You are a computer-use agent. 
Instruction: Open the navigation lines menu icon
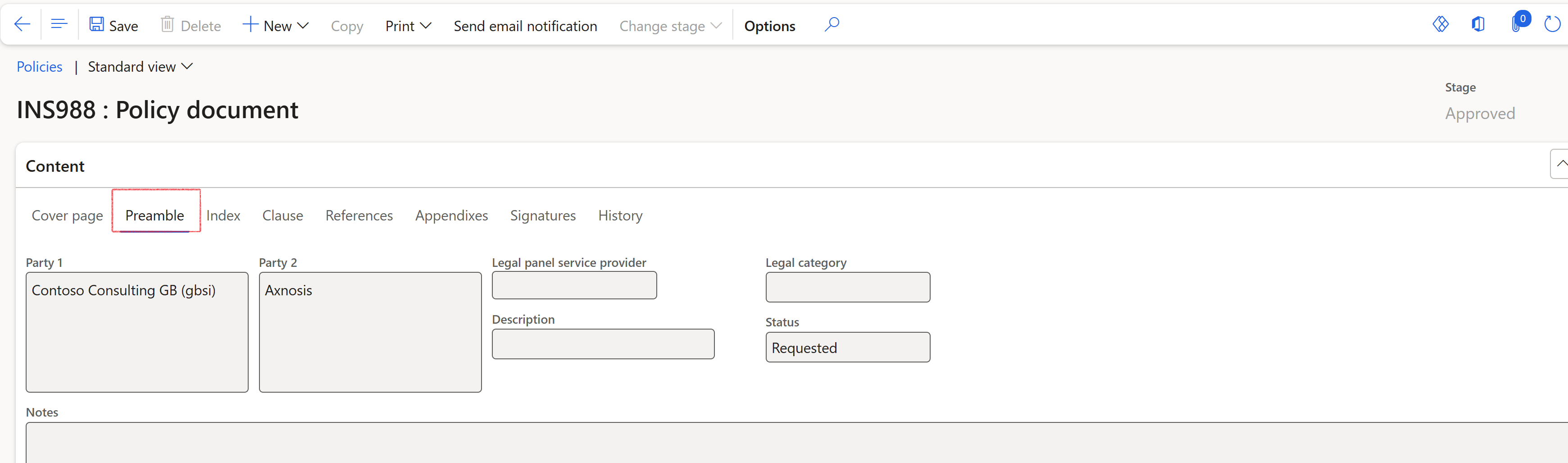tap(59, 24)
